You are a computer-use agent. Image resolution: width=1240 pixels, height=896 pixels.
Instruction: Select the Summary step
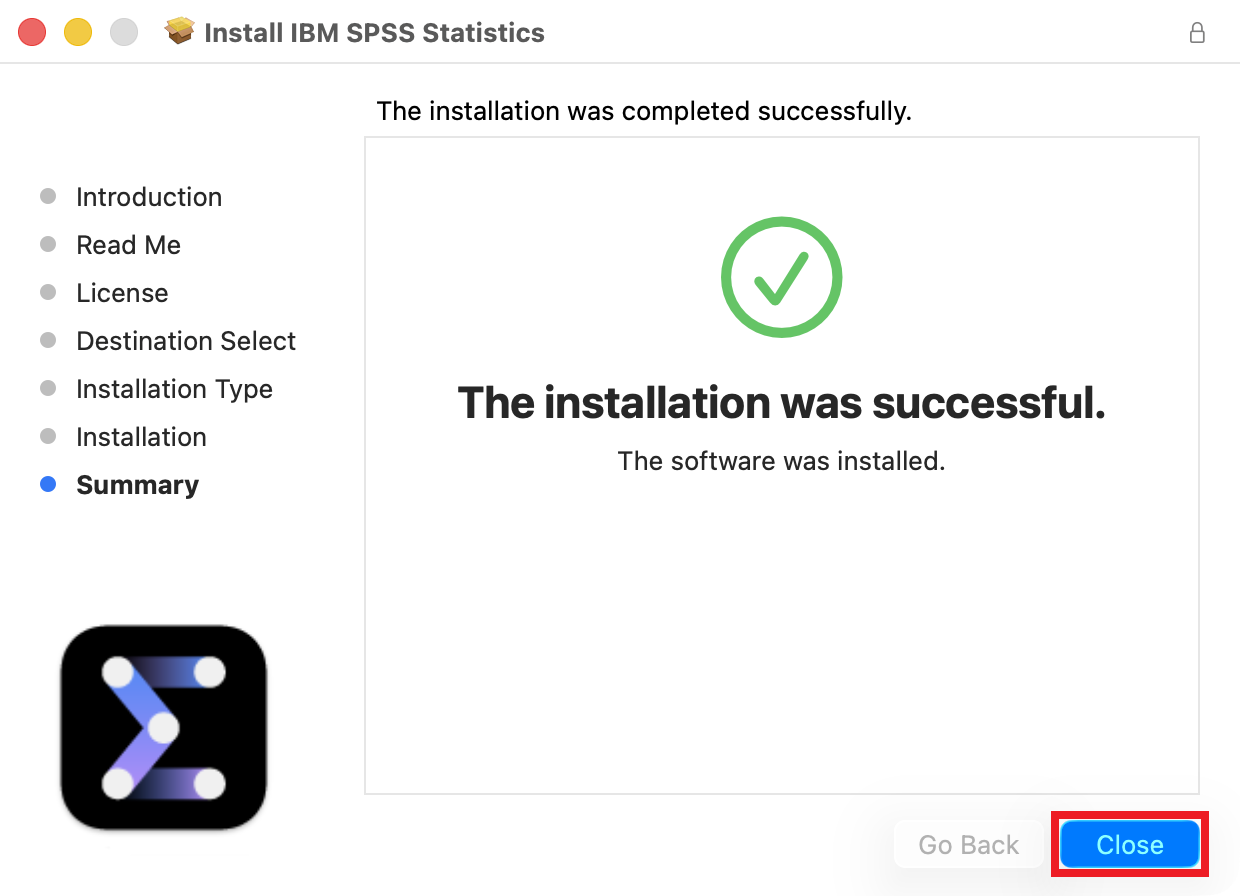pos(137,485)
